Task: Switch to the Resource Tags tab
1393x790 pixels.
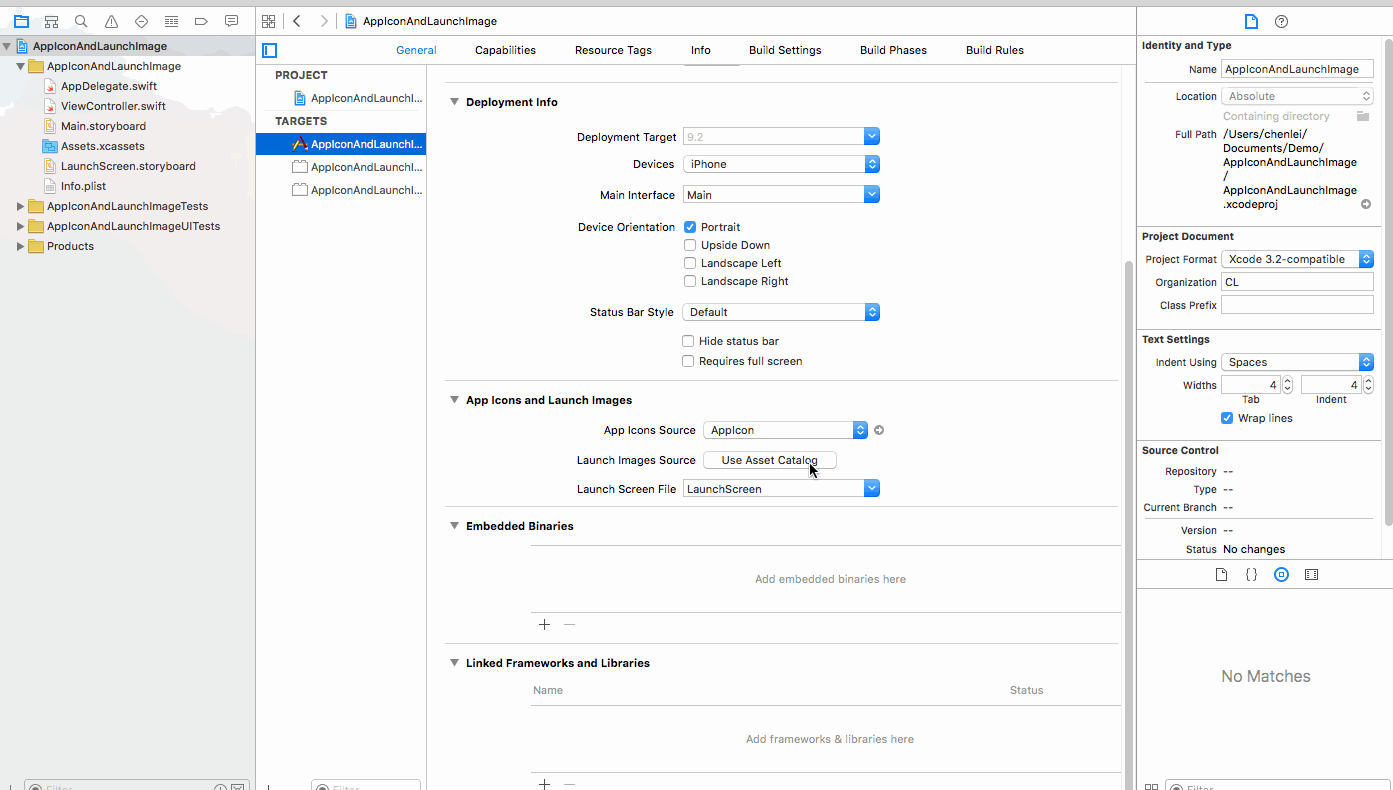Action: 613,50
